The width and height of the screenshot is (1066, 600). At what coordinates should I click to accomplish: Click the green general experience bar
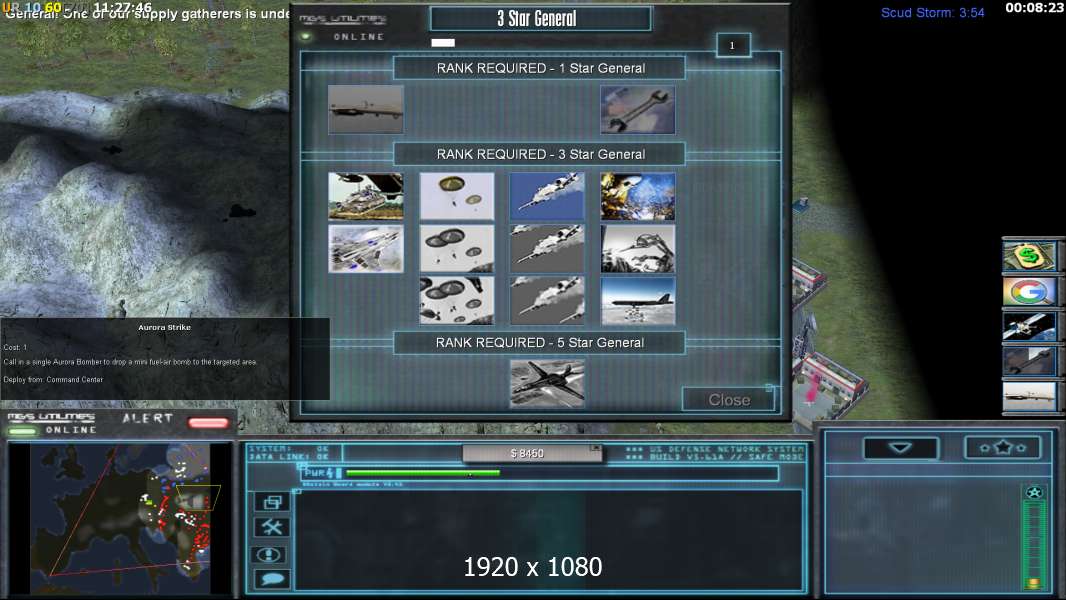pyautogui.click(x=1033, y=545)
